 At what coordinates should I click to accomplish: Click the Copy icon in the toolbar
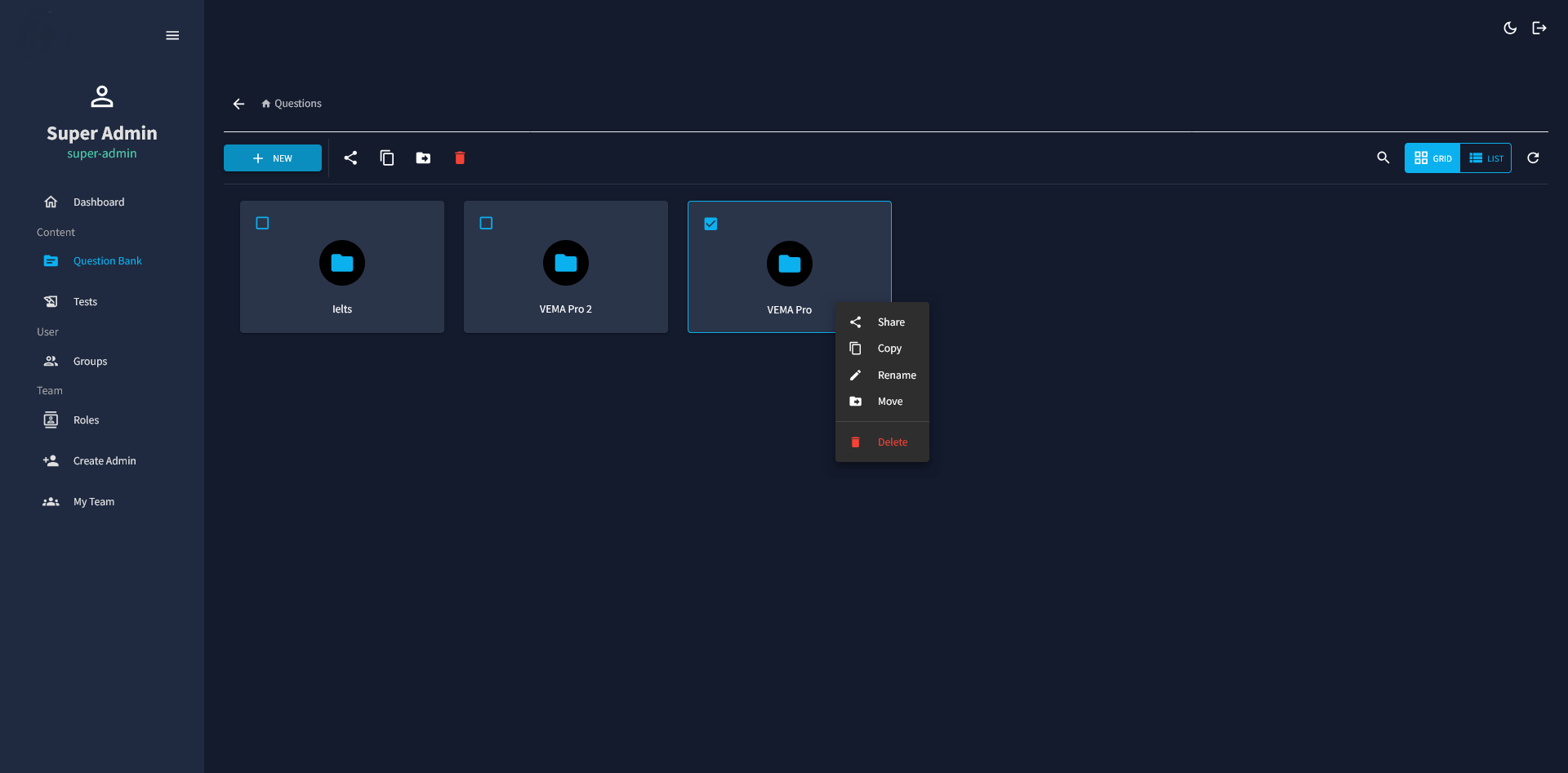387,158
